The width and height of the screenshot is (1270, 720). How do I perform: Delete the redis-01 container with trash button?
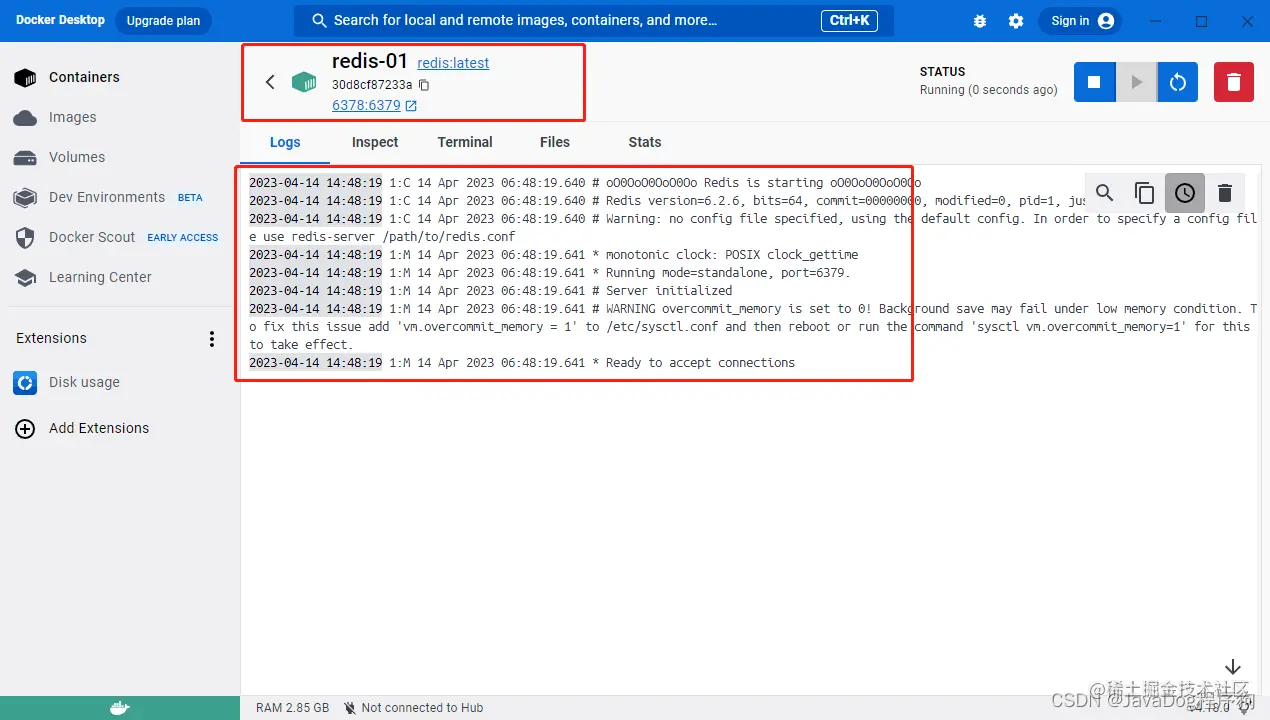[x=1234, y=82]
